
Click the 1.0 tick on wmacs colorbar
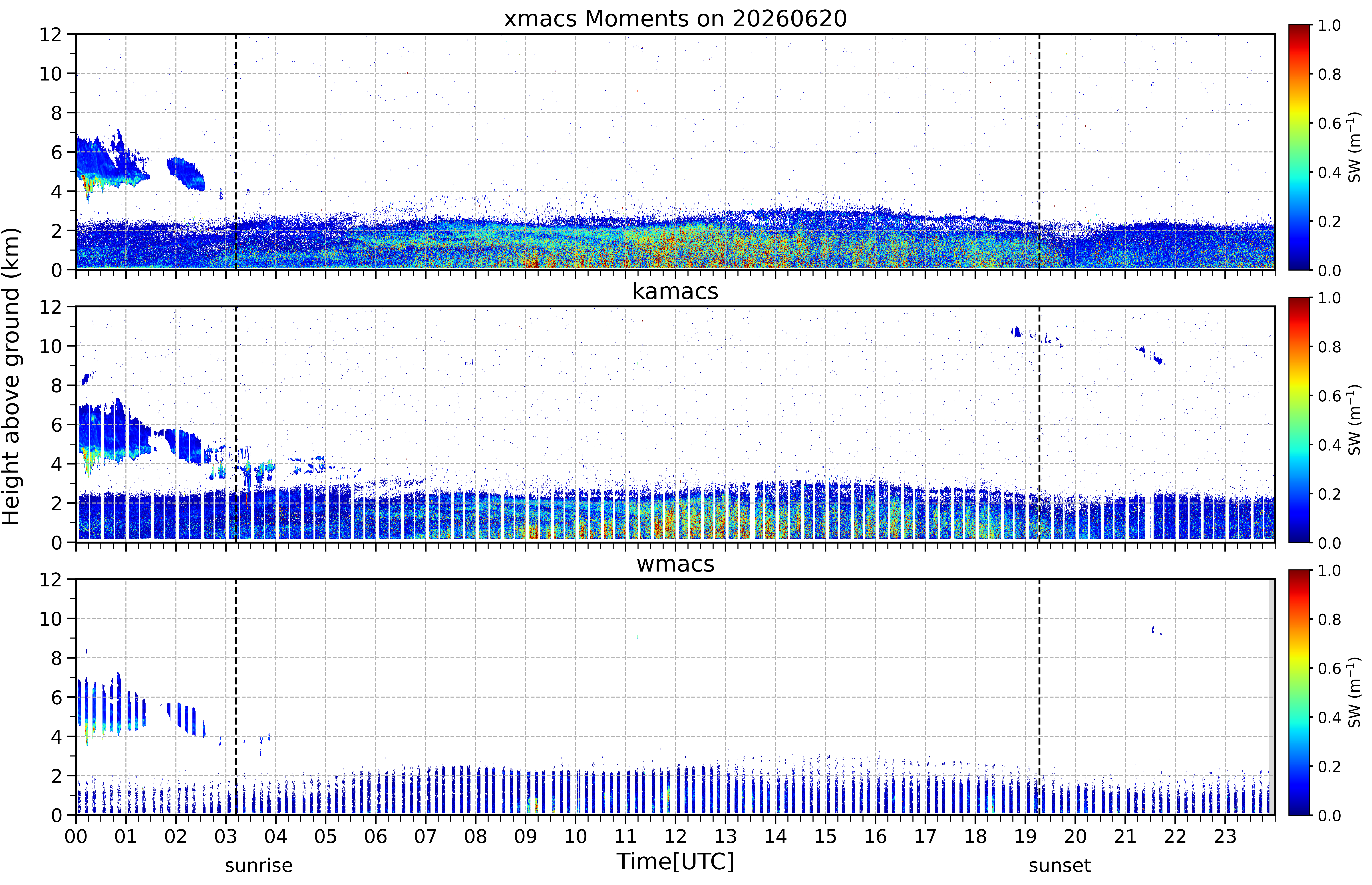click(x=1329, y=571)
